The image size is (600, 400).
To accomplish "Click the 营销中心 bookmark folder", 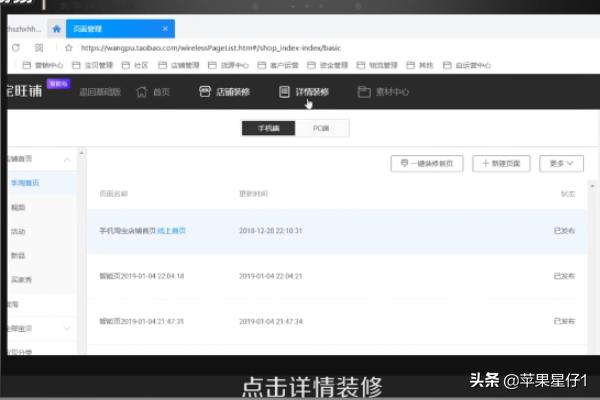I will tap(44, 66).
